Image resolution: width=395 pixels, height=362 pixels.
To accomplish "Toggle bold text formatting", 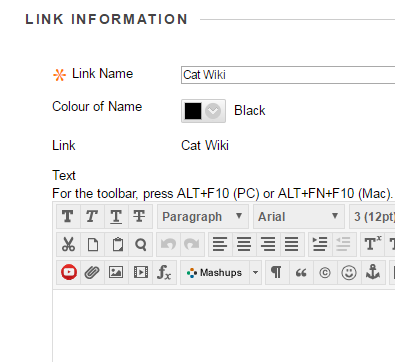I will [68, 217].
